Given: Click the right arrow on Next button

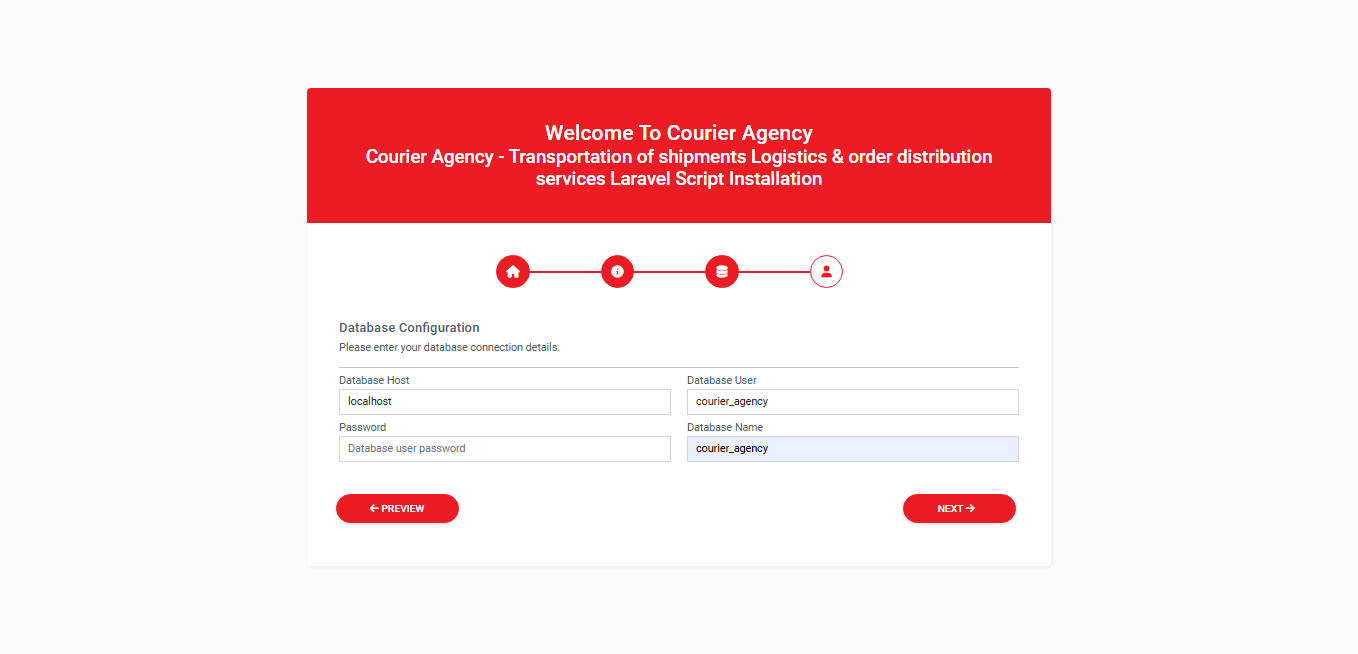Looking at the screenshot, I should pos(970,509).
